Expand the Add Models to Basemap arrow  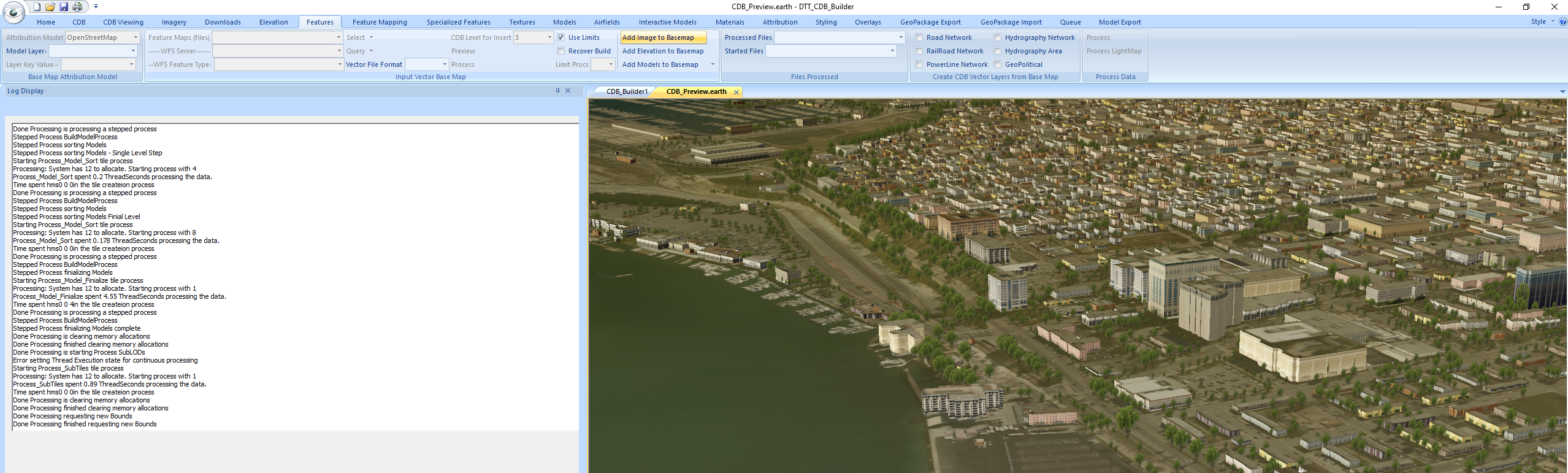pos(713,64)
